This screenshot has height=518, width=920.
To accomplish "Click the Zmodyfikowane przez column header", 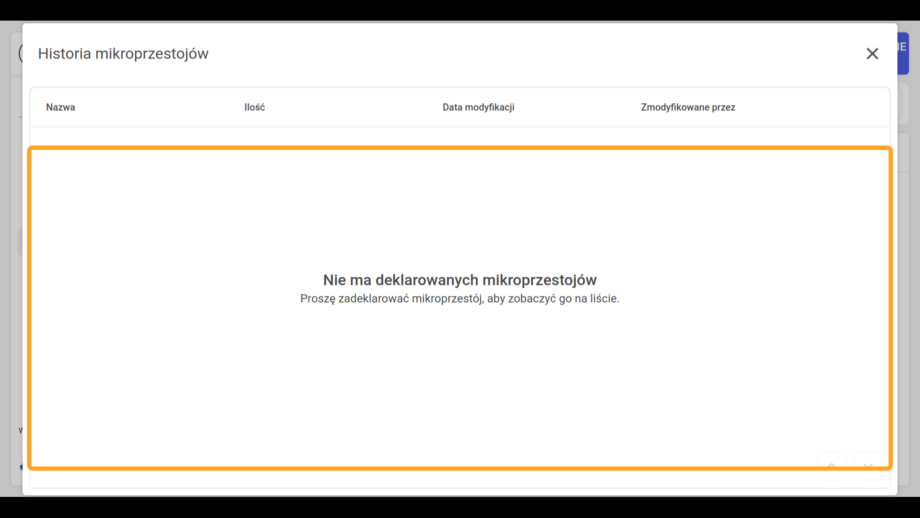I will (x=688, y=107).
